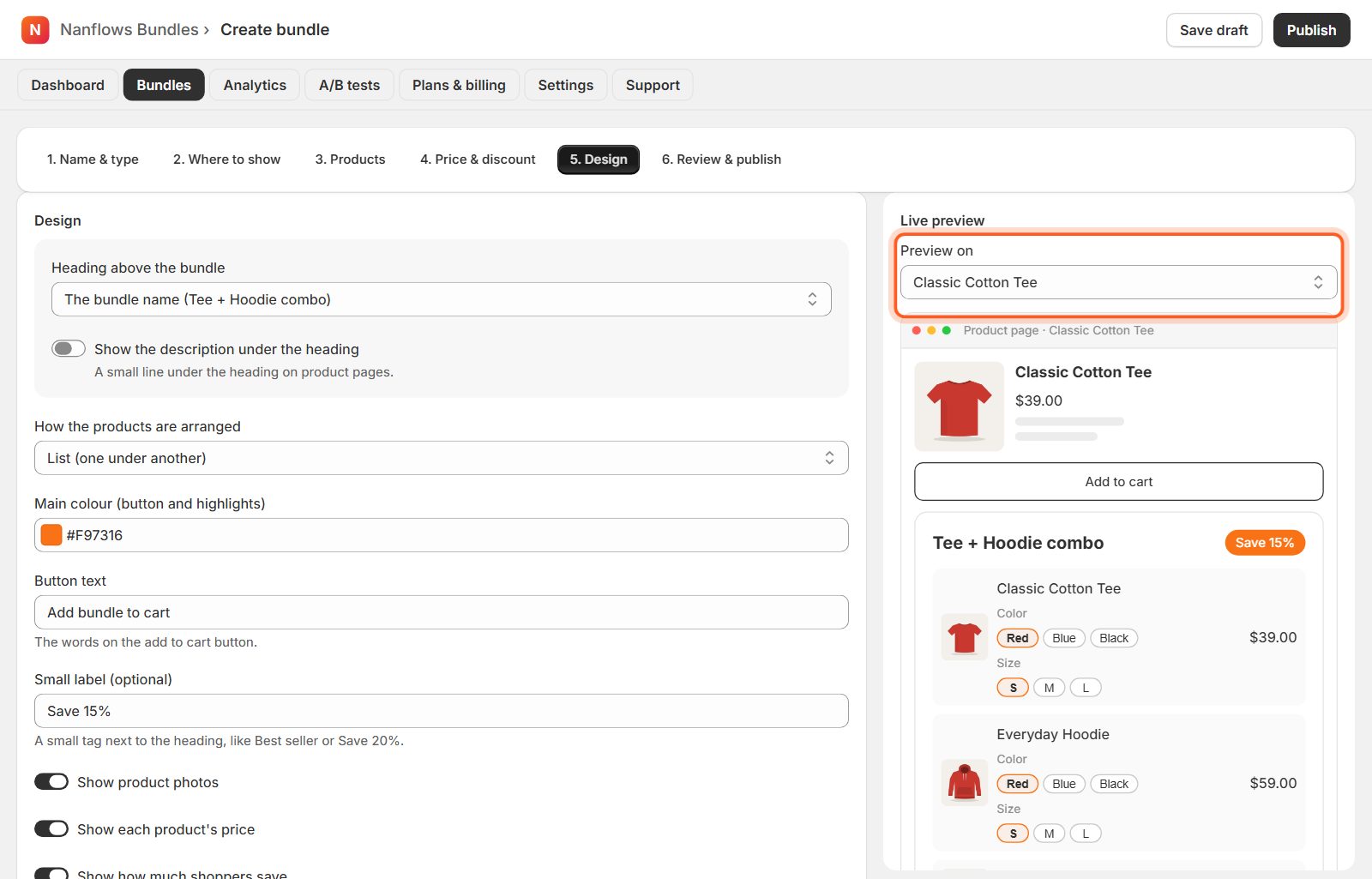Click the 5. Design step tab
1372x879 pixels.
(x=599, y=160)
